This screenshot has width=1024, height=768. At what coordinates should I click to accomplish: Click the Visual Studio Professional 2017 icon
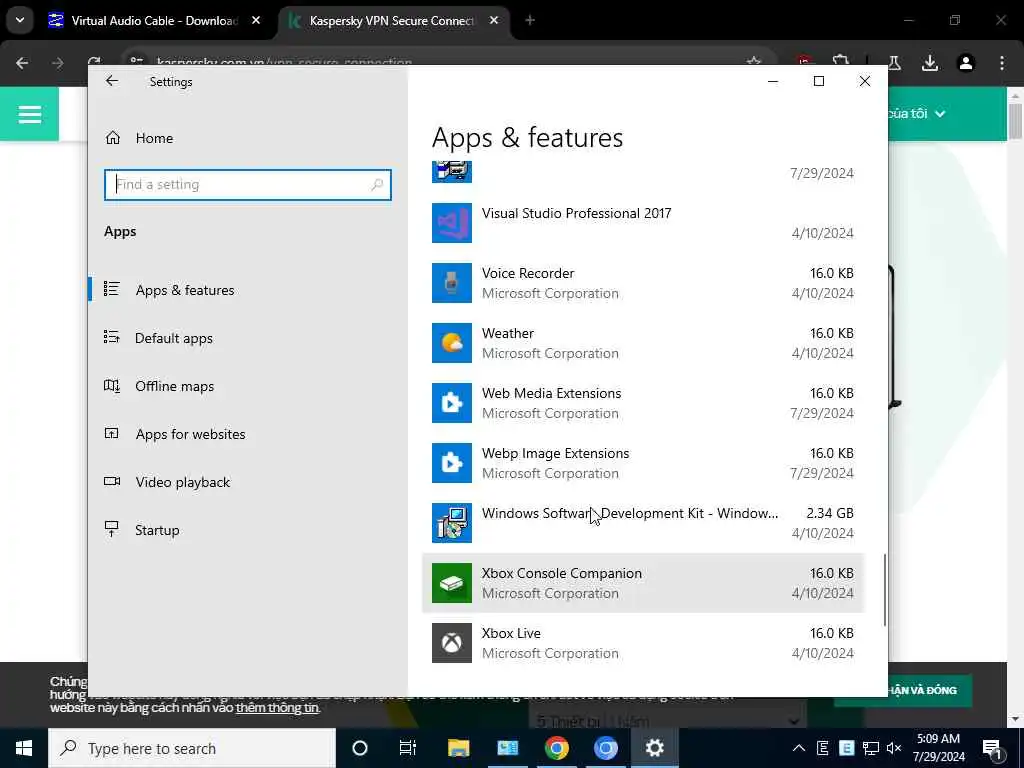tap(451, 223)
